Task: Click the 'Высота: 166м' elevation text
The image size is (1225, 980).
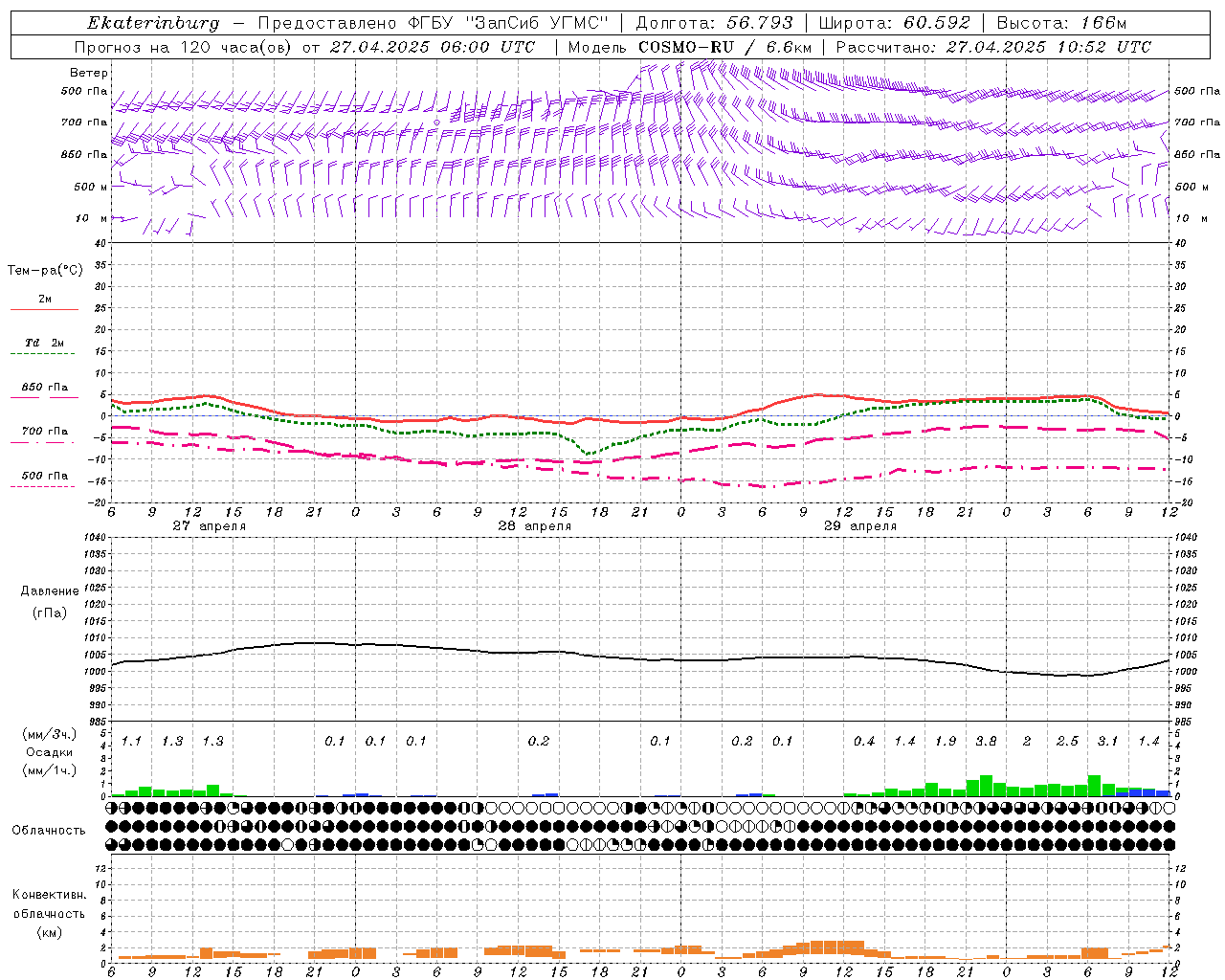Action: click(x=1061, y=23)
